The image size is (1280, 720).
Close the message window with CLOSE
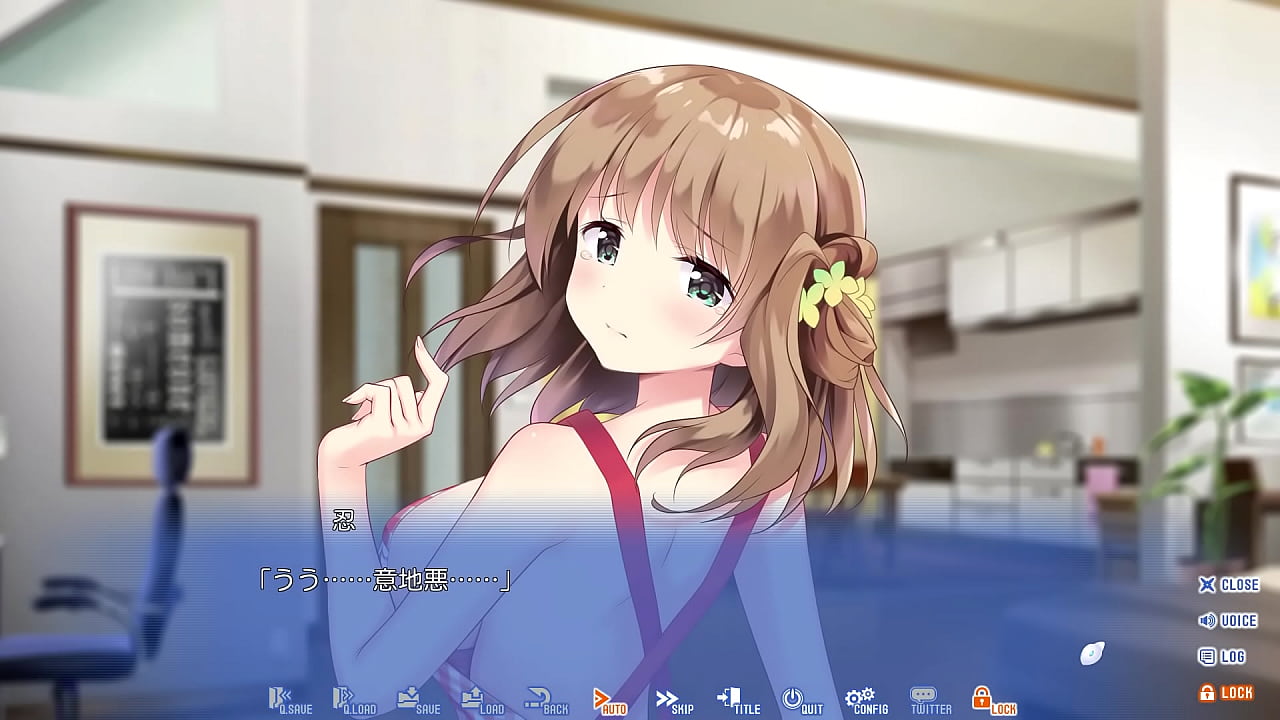pyautogui.click(x=1229, y=585)
